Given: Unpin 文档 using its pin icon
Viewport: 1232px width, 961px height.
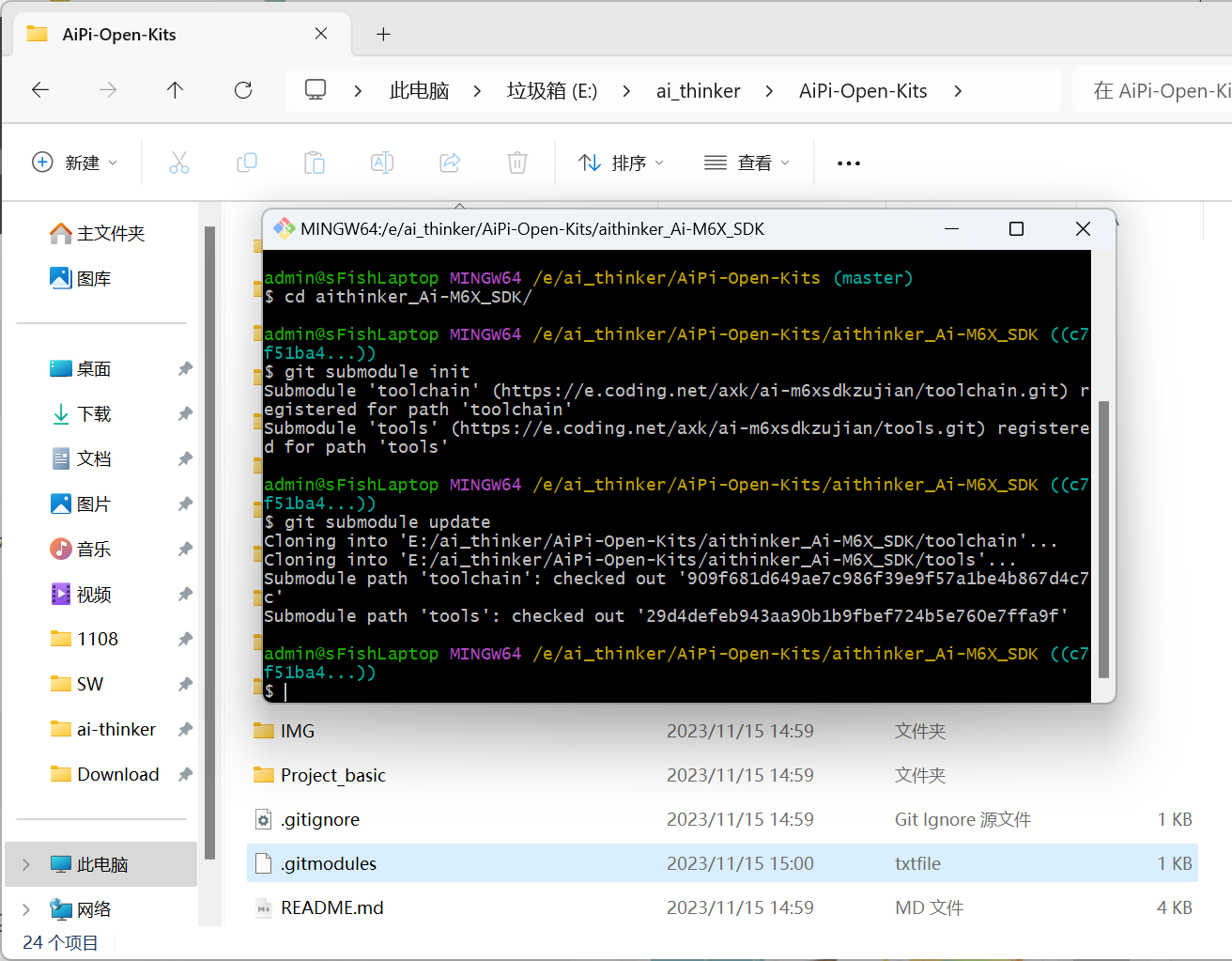Looking at the screenshot, I should [x=185, y=459].
